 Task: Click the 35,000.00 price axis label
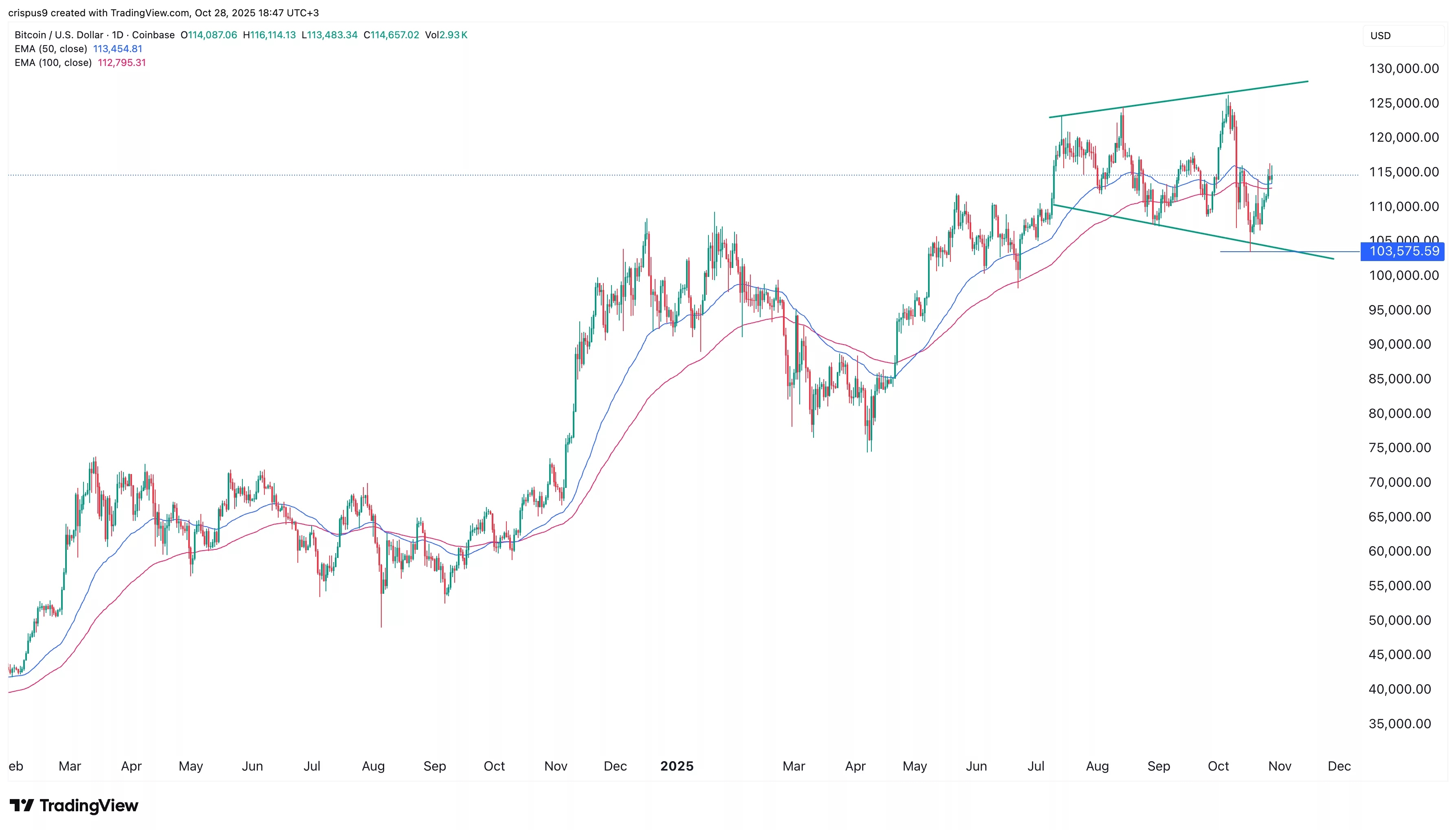pyautogui.click(x=1399, y=724)
